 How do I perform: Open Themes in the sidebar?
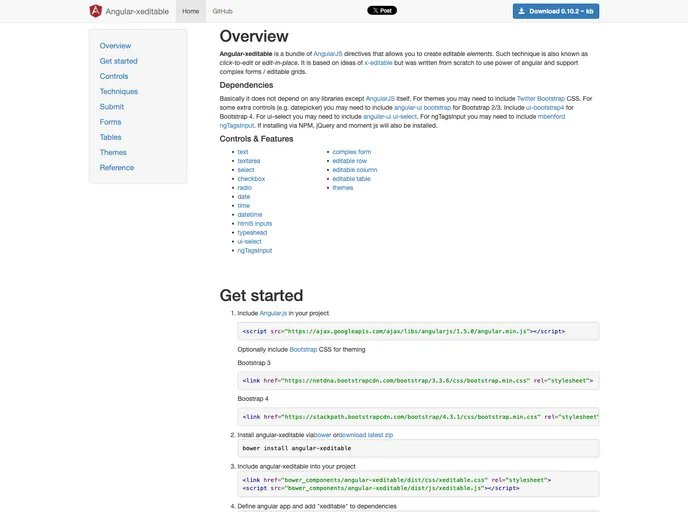113,152
